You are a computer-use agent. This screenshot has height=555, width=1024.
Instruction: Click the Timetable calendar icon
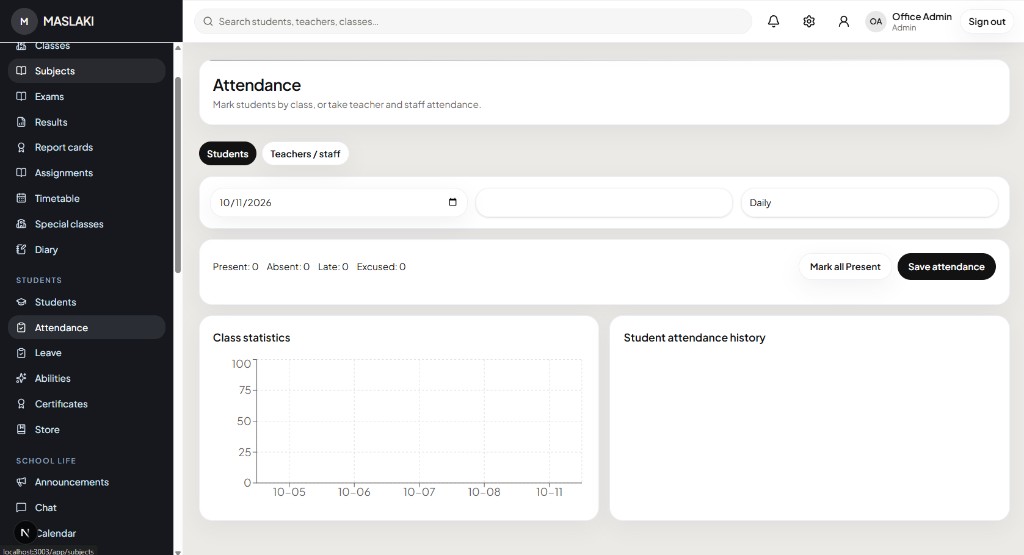(x=22, y=198)
